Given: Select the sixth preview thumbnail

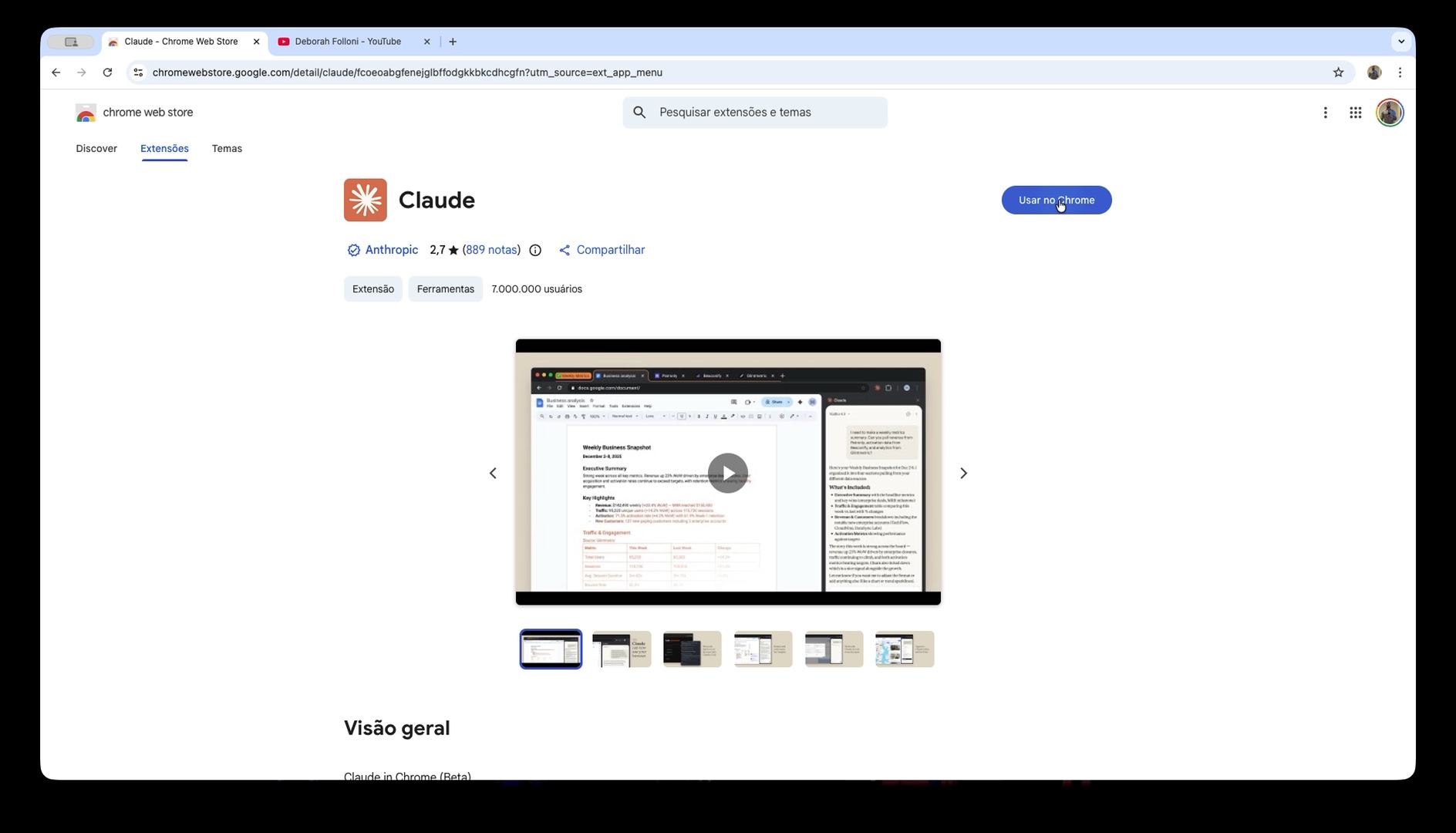Looking at the screenshot, I should [905, 649].
